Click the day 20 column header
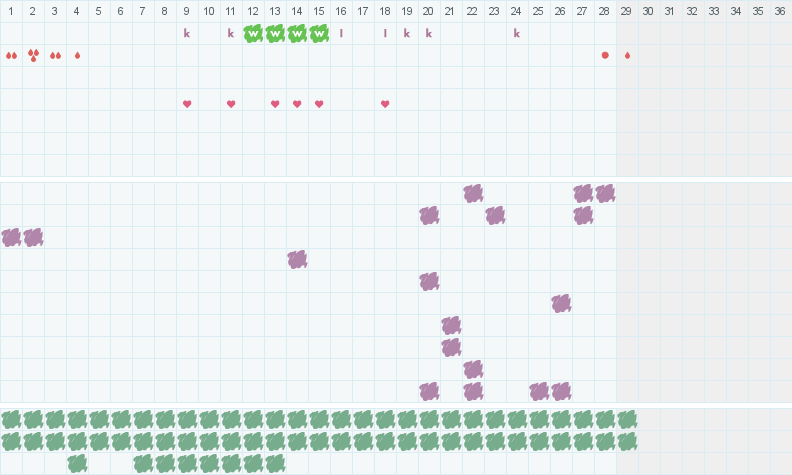The width and height of the screenshot is (792, 475). (x=428, y=10)
